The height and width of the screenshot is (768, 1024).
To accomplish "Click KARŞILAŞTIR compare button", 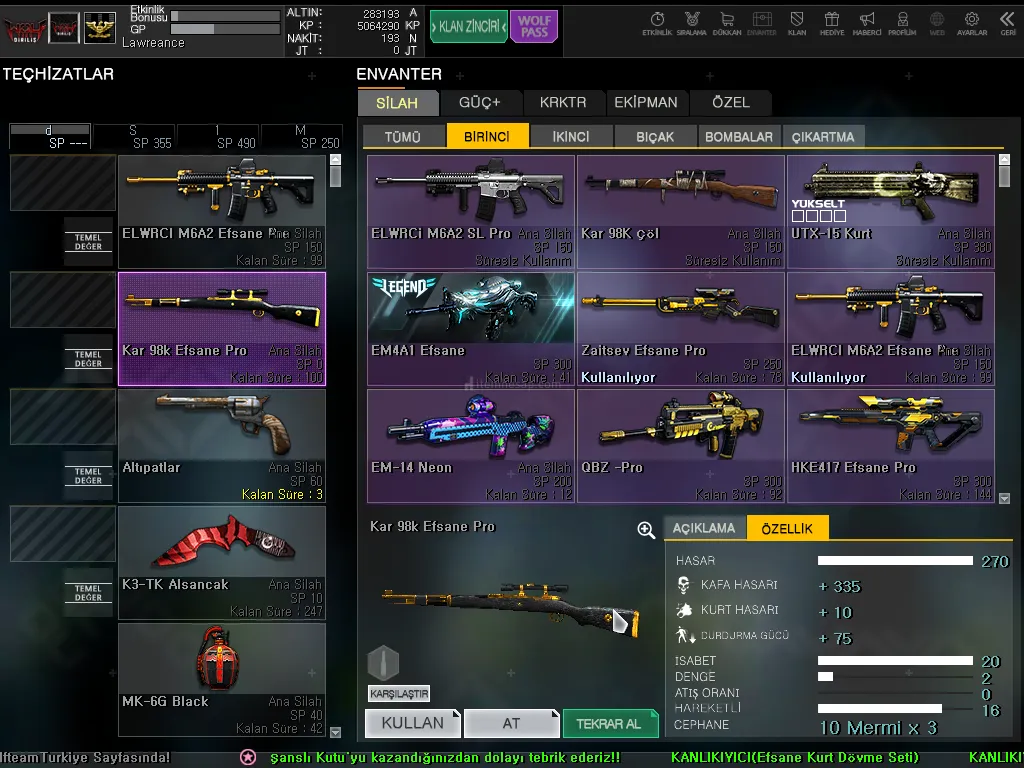I will 399,693.
